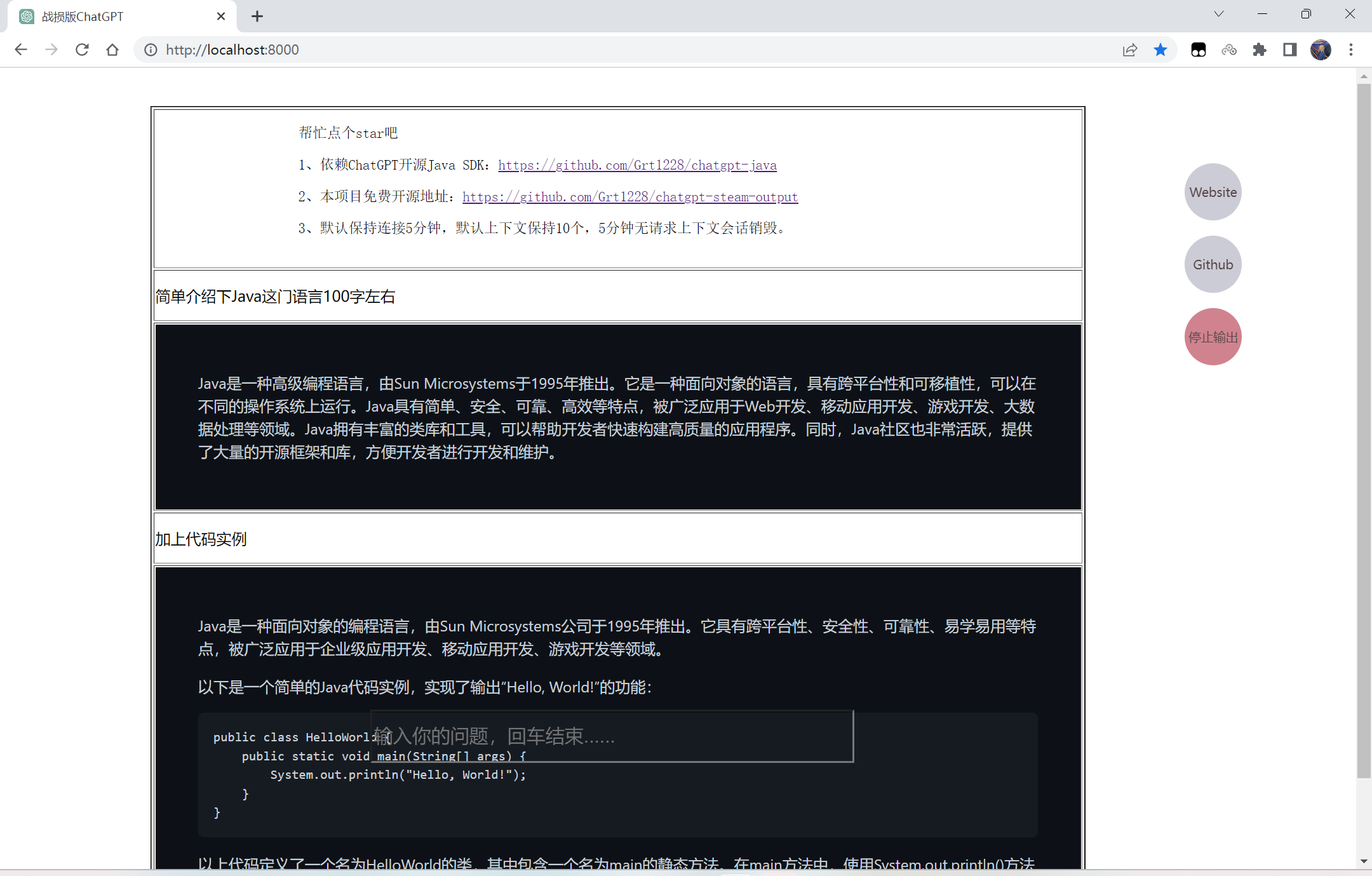
Task: Click the 'public class HelloWorld' code line
Action: pyautogui.click(x=302, y=737)
